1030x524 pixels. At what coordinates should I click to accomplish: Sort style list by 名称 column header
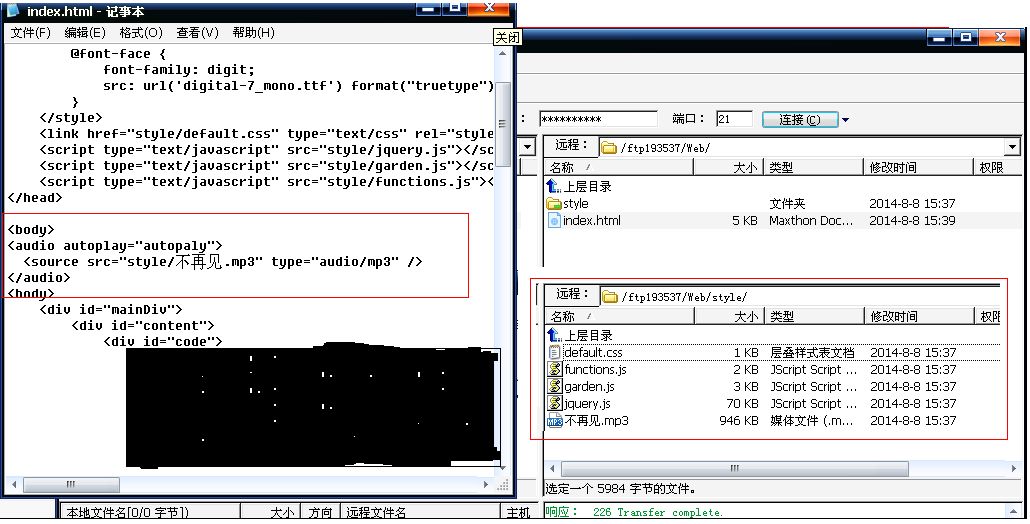(x=619, y=317)
